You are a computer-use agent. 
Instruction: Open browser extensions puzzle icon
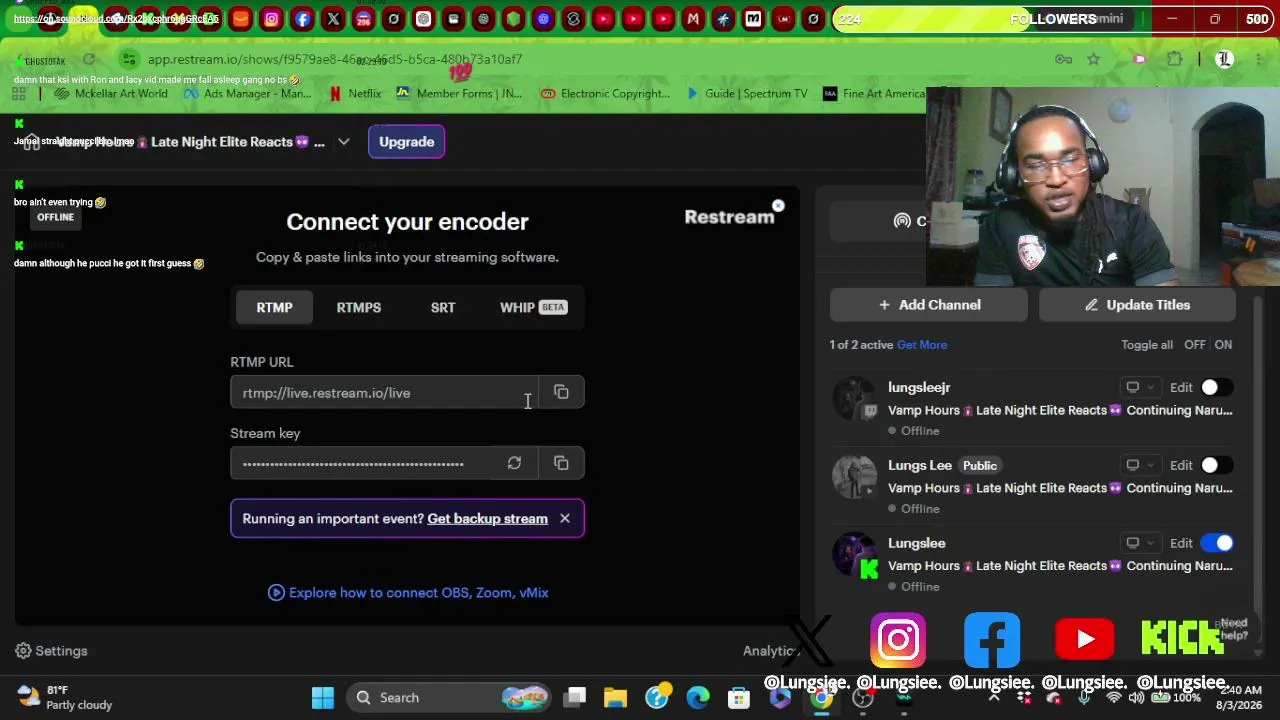1175,59
